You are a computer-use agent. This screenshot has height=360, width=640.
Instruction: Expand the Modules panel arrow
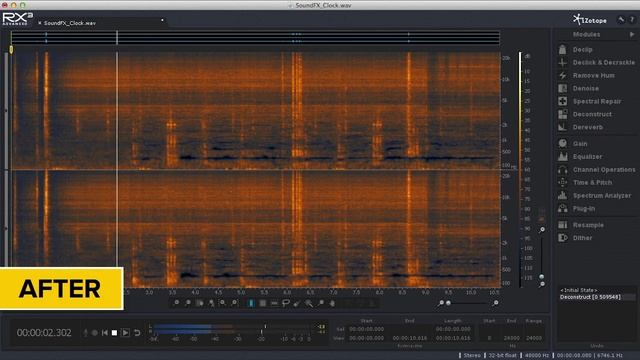pyautogui.click(x=632, y=34)
